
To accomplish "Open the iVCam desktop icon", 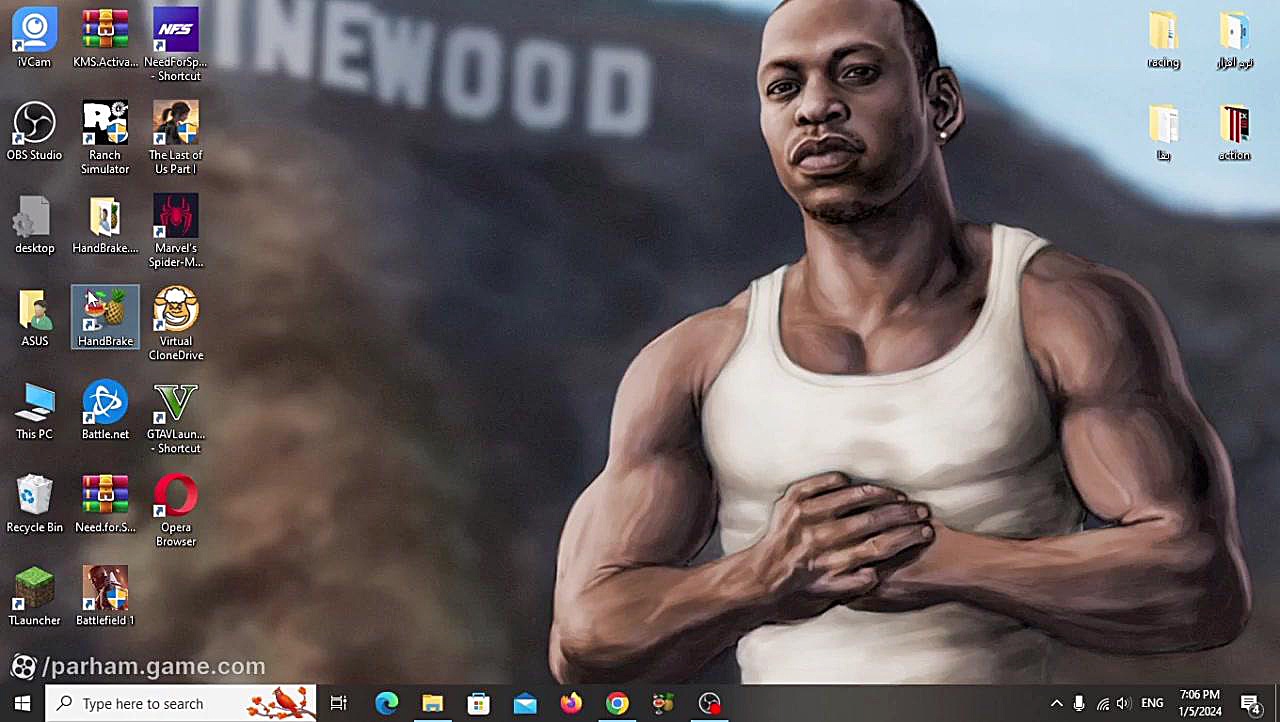I will (x=34, y=38).
